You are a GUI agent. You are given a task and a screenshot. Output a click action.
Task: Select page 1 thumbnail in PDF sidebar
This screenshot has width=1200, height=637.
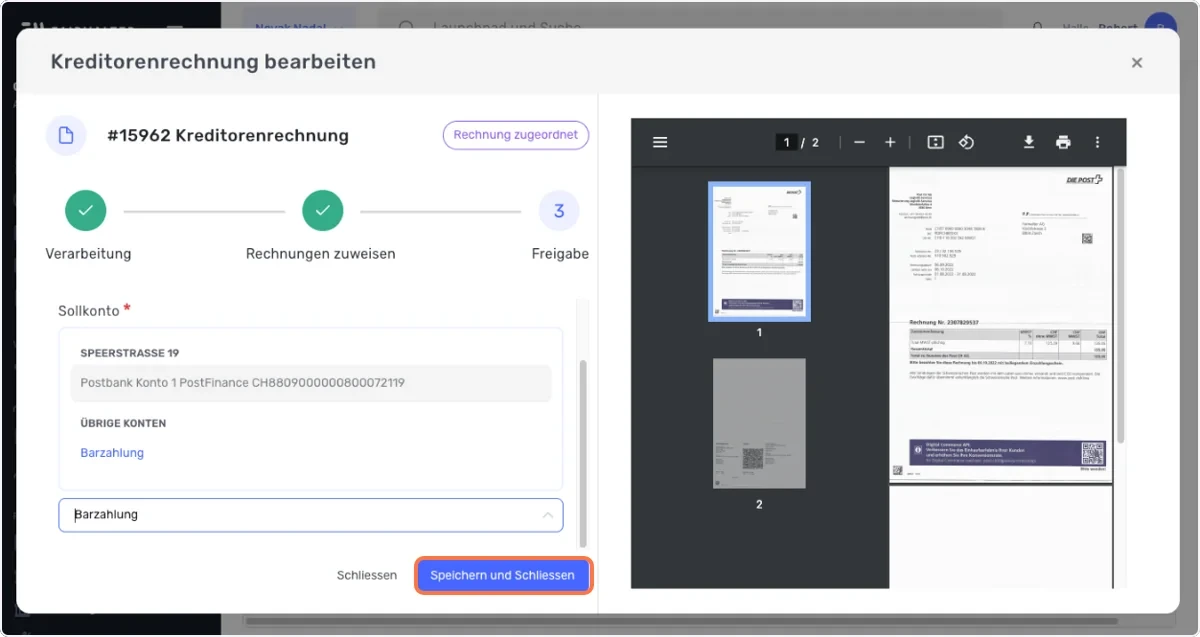click(759, 252)
